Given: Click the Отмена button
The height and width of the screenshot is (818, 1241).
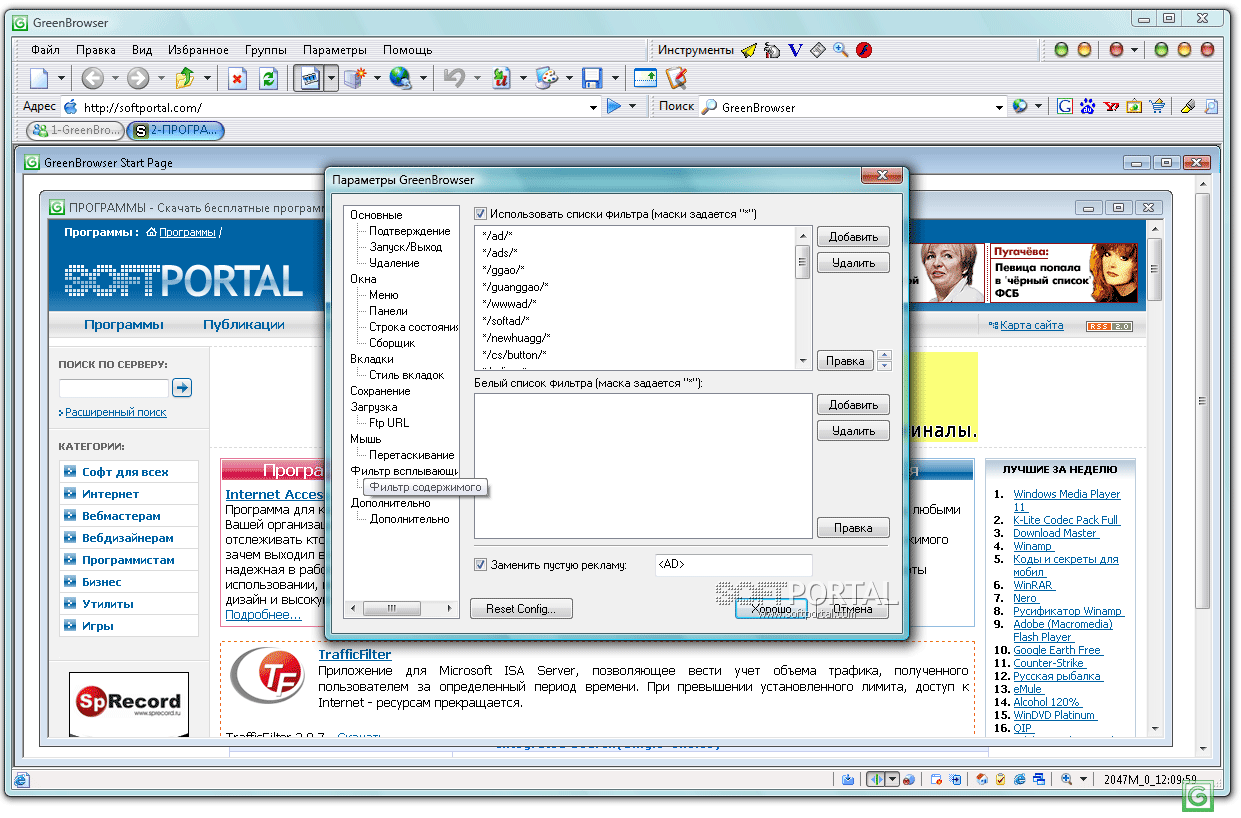Looking at the screenshot, I should click(x=853, y=609).
